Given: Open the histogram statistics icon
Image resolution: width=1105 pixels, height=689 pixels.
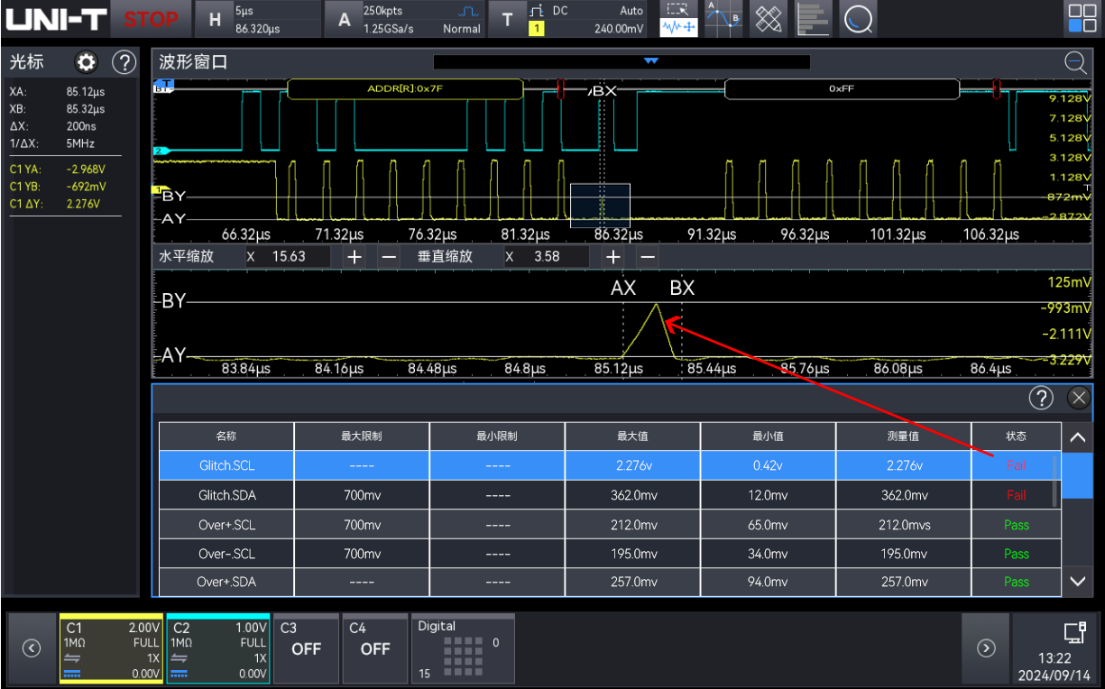Looking at the screenshot, I should point(814,18).
